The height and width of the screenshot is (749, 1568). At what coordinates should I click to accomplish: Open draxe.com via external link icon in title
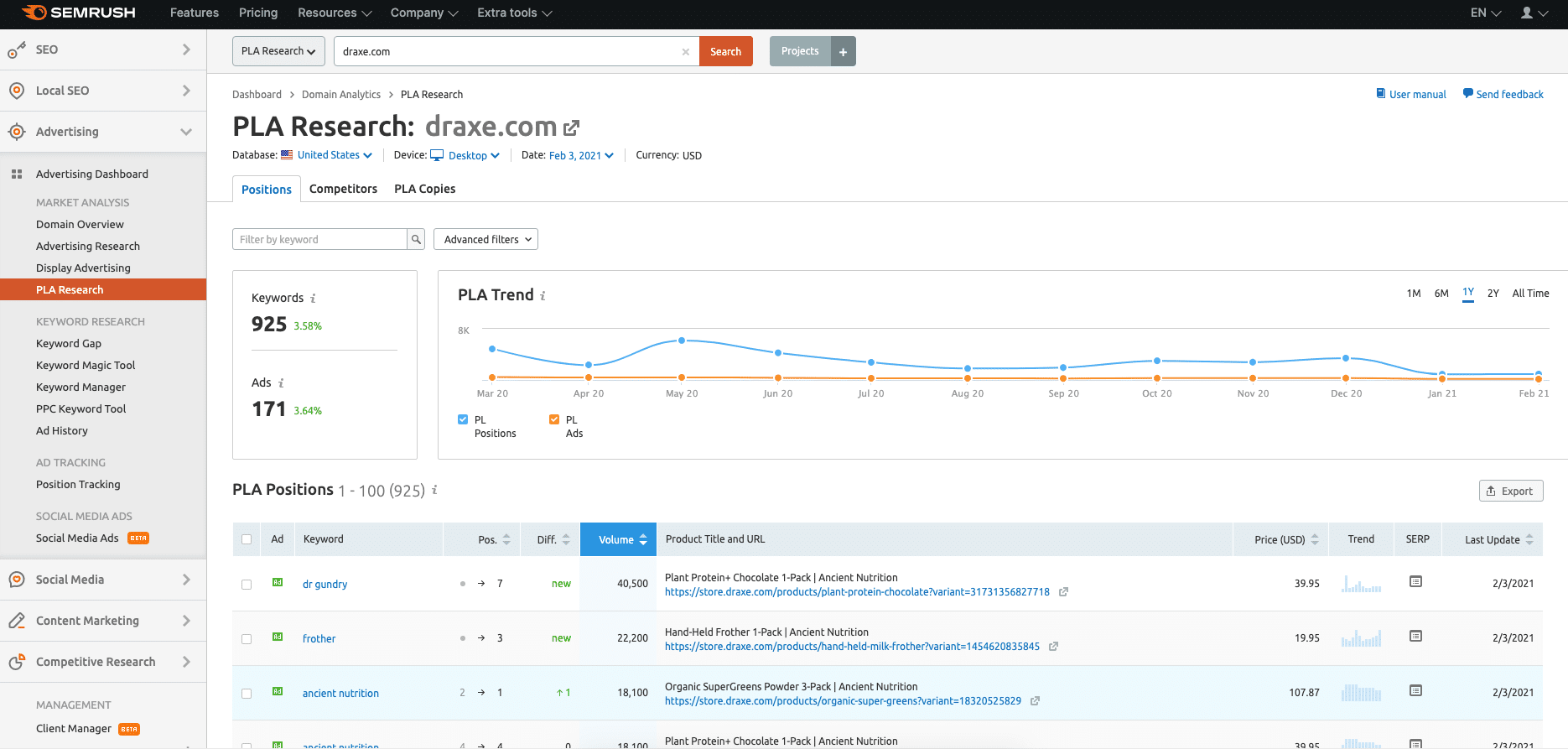(571, 127)
